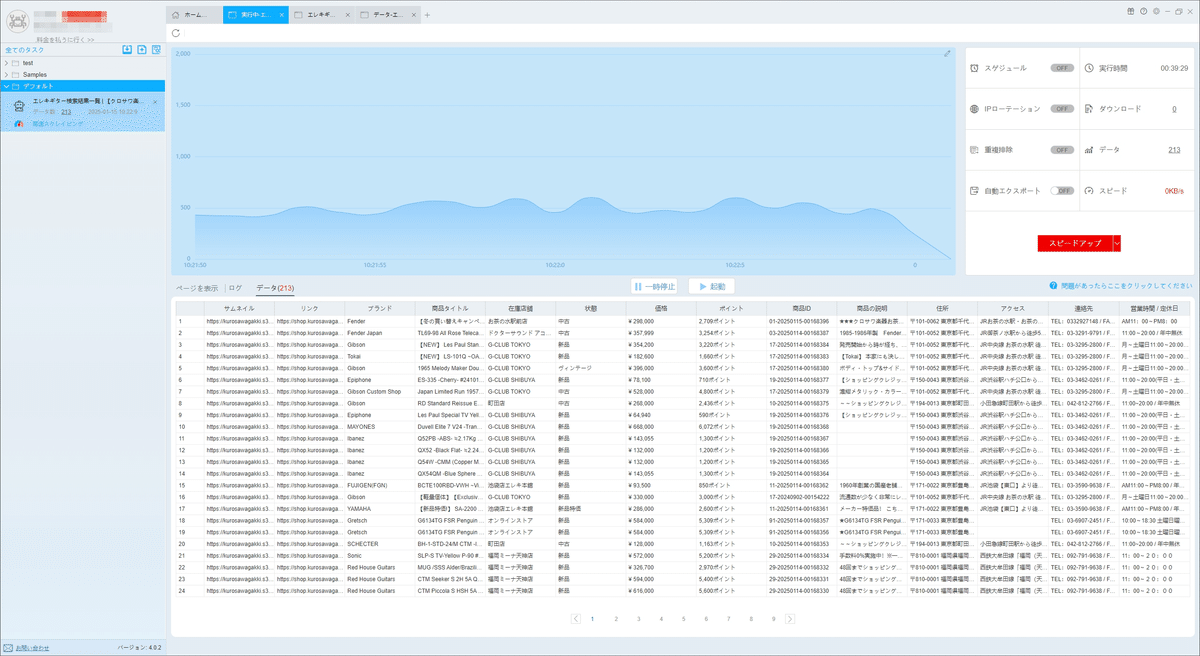The height and width of the screenshot is (656, 1200).
Task: Click the スケジュール alarm clock icon
Action: [x=975, y=68]
